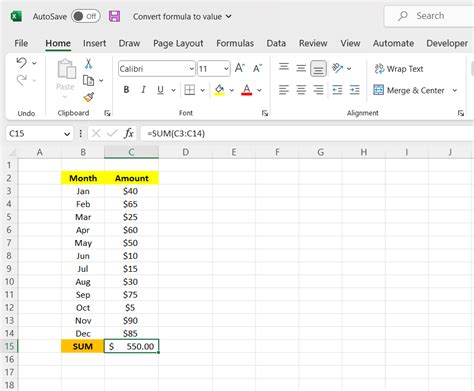Click the Merge & Center button
Image resolution: width=474 pixels, height=391 pixels.
pos(409,90)
